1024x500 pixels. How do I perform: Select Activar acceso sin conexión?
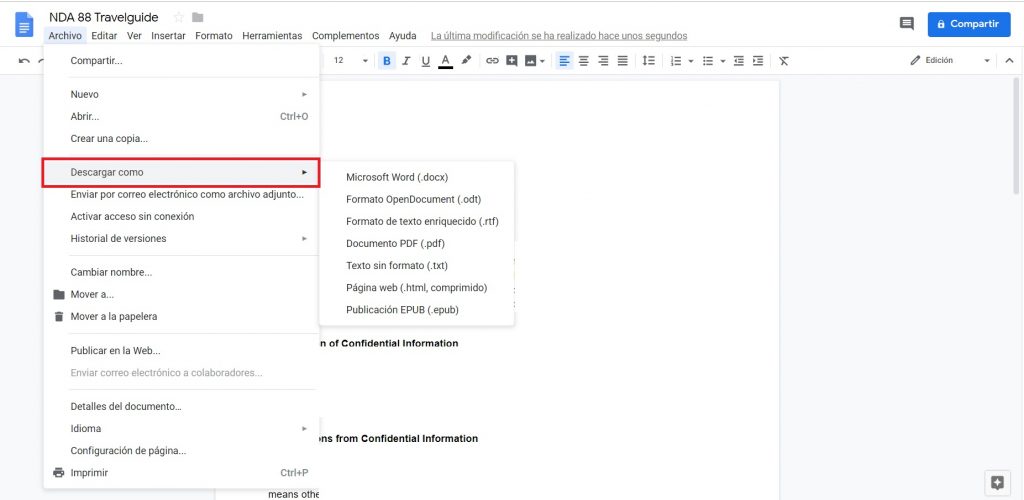[x=182, y=216]
